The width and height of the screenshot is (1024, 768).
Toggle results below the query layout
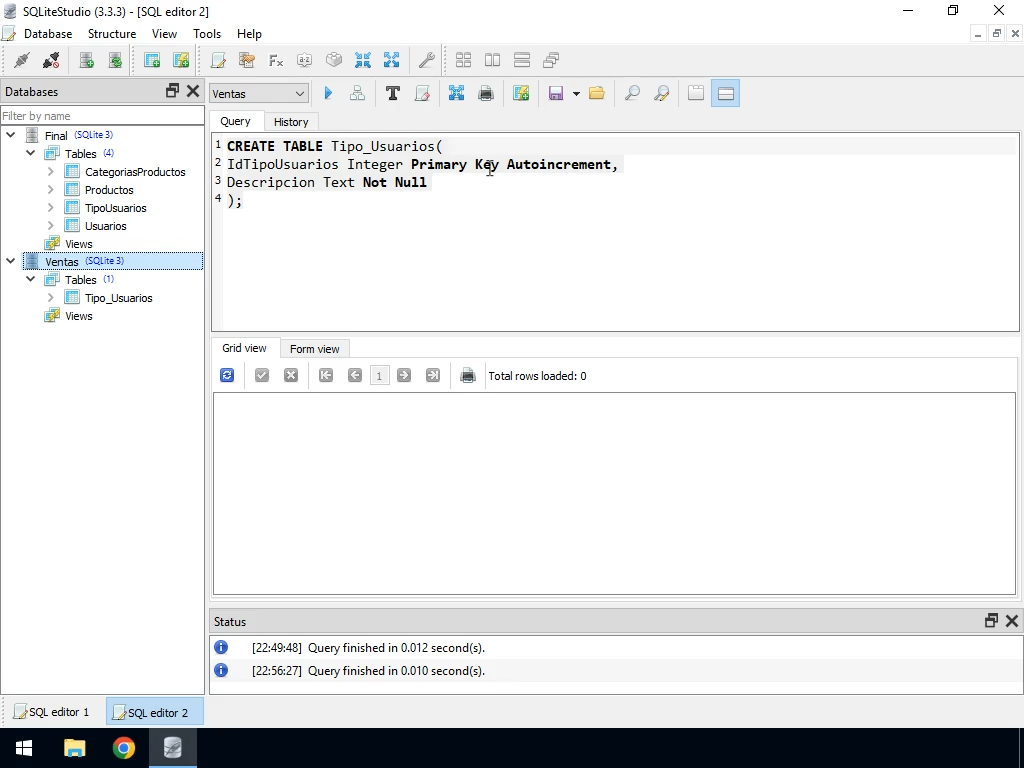[x=726, y=93]
